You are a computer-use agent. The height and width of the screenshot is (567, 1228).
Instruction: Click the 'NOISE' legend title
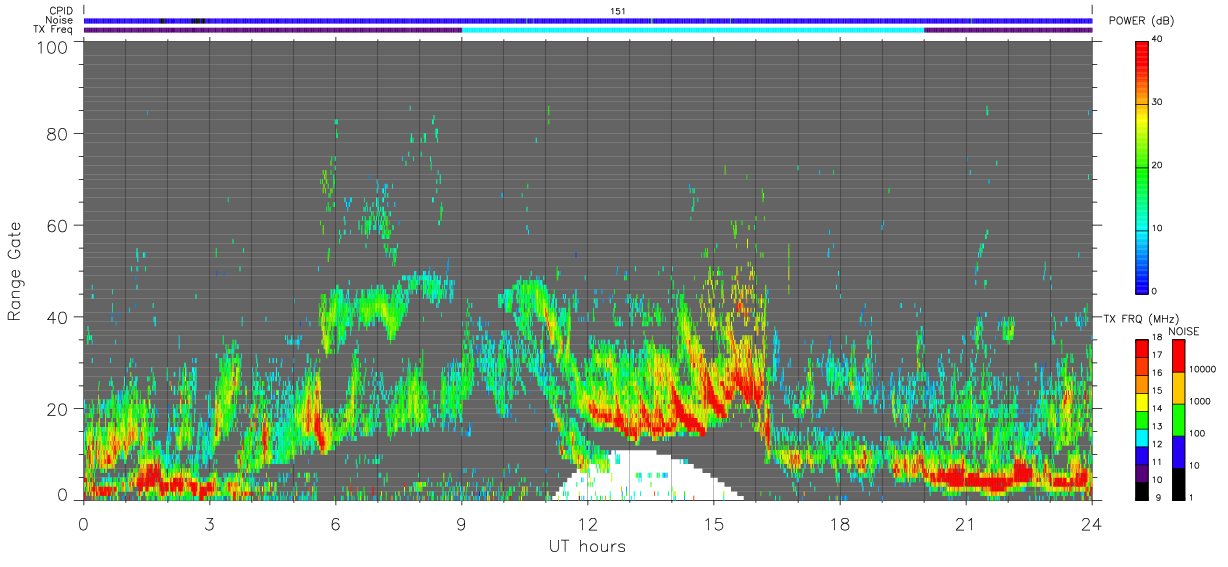point(1184,331)
